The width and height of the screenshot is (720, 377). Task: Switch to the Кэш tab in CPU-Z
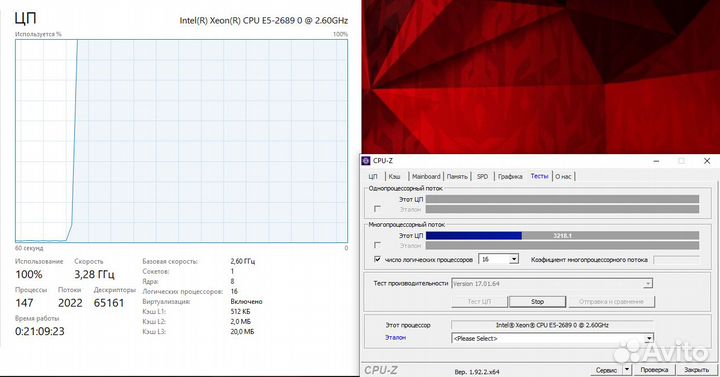[x=394, y=176]
